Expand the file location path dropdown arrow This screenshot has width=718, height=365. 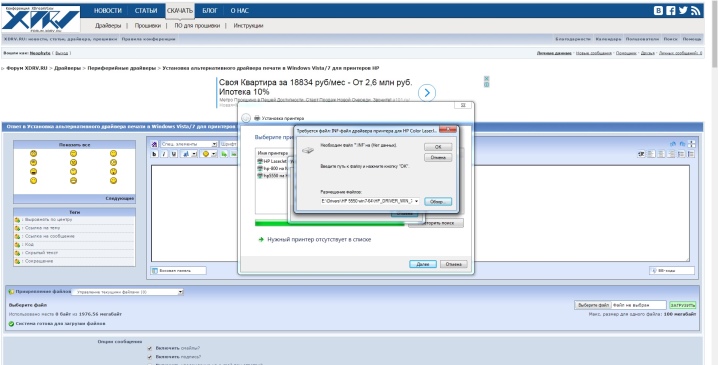click(416, 201)
